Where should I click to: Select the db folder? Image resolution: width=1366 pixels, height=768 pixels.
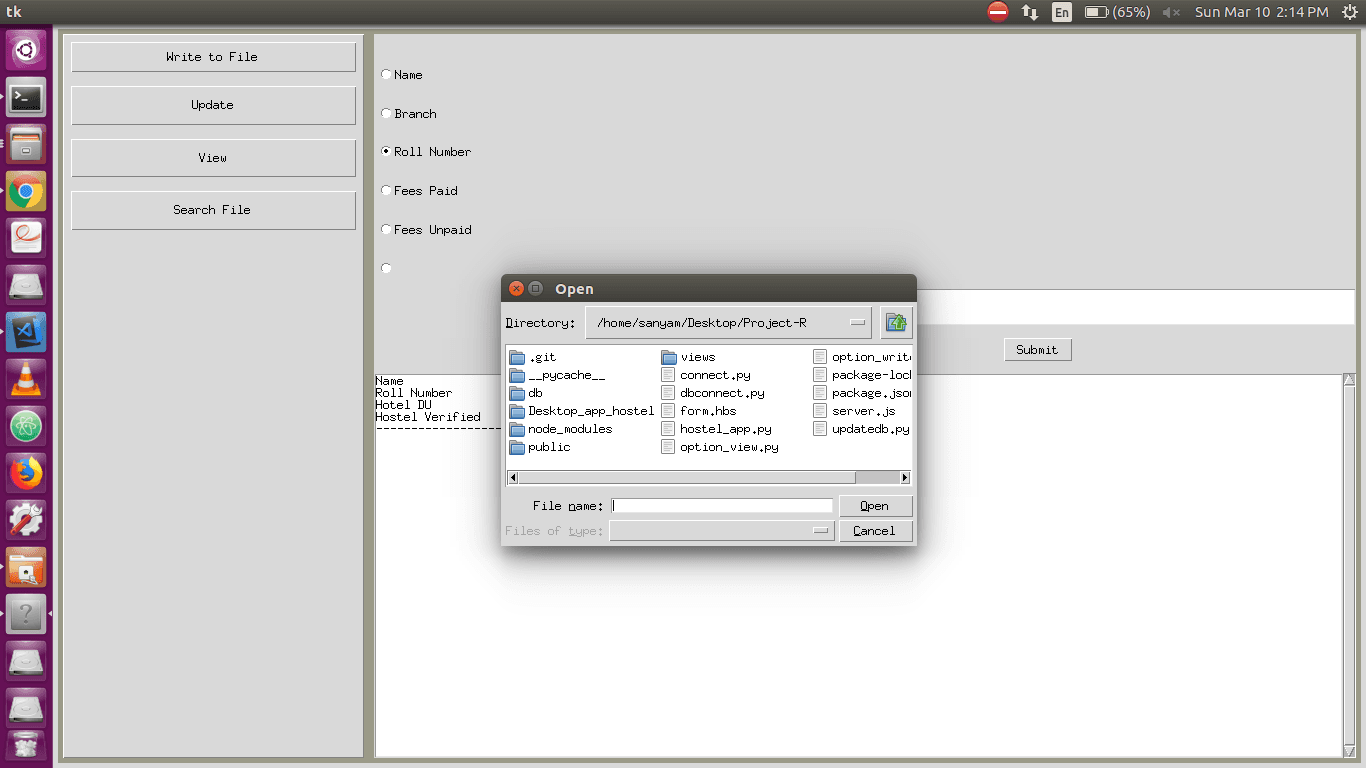[x=526, y=393]
